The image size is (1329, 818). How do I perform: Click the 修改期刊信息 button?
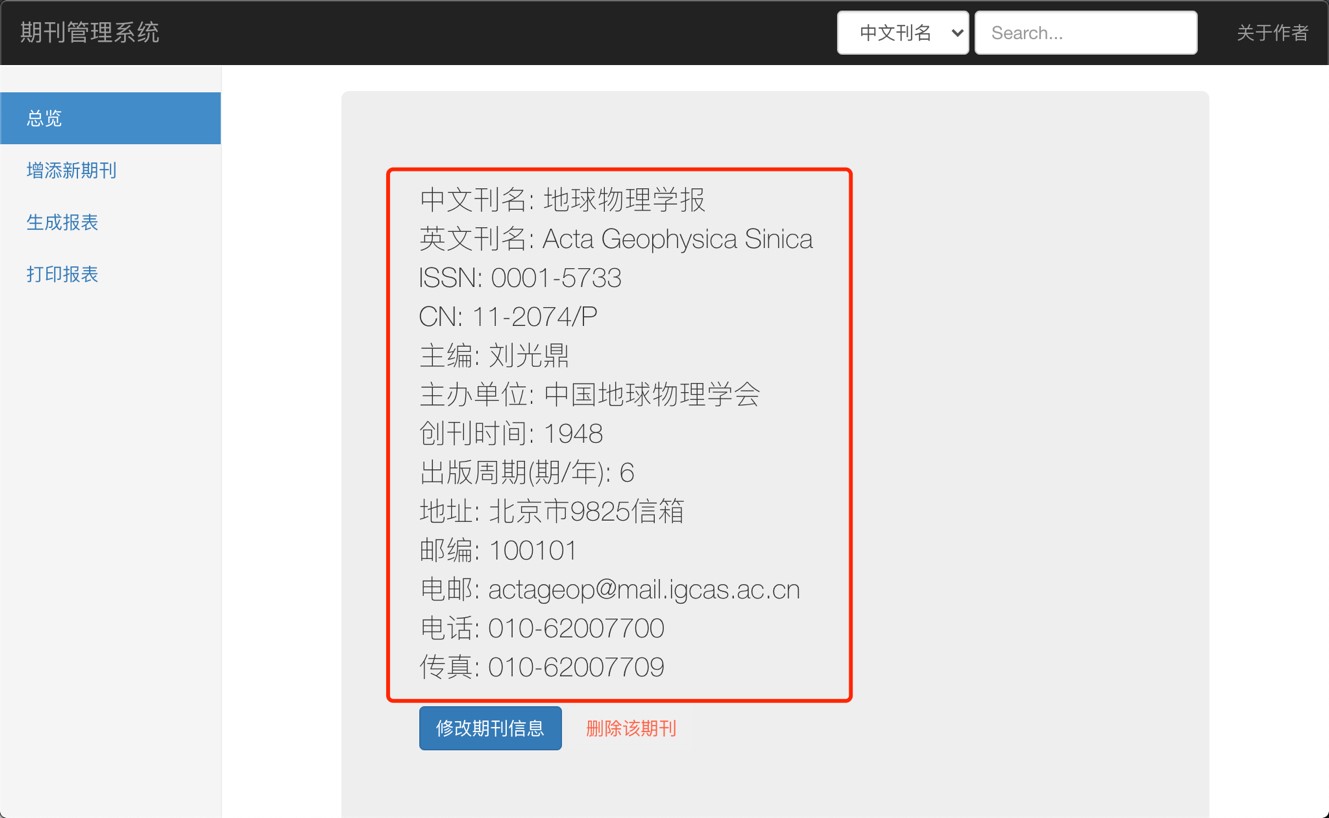[x=490, y=728]
